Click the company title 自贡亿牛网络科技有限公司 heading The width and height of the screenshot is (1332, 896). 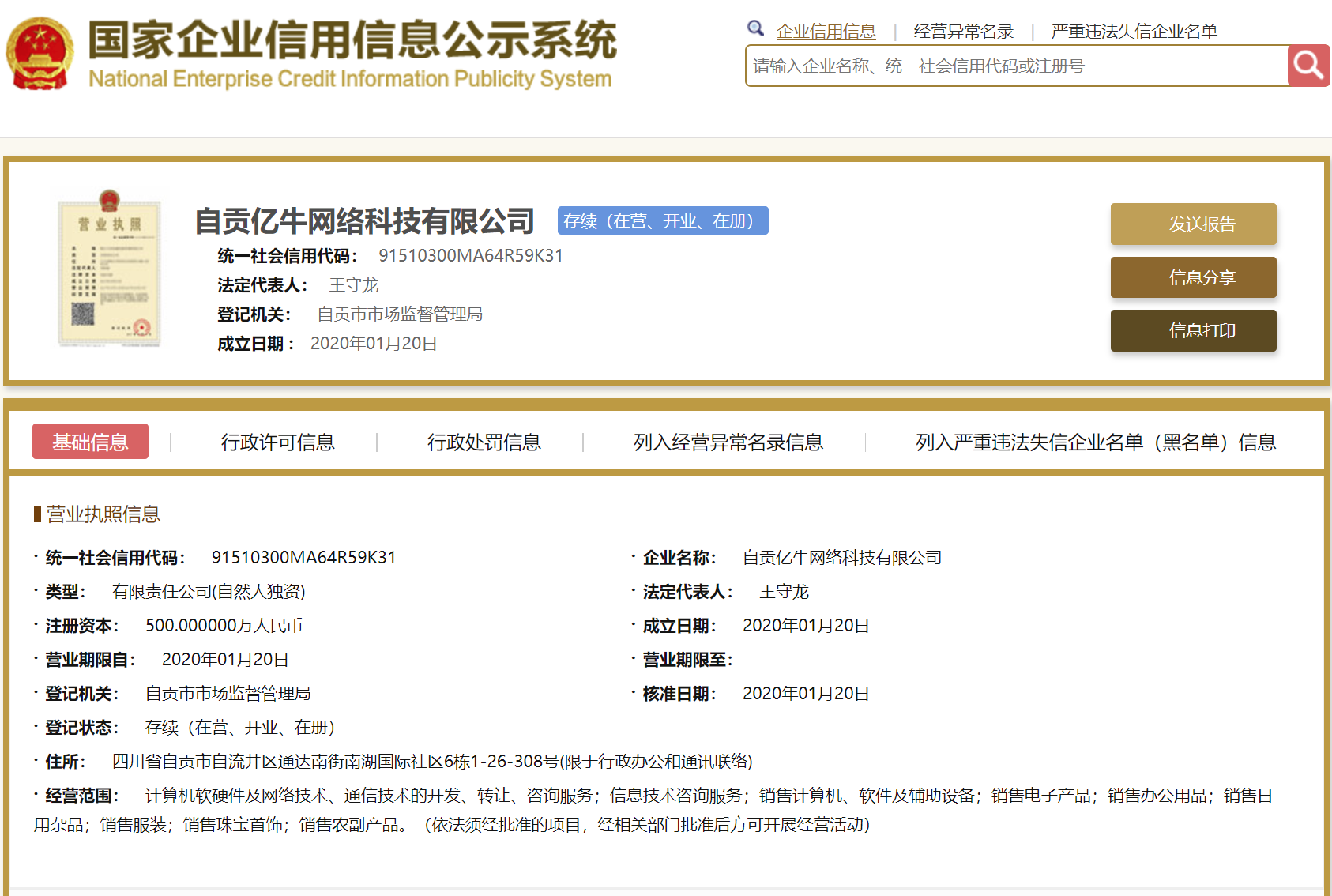[x=364, y=221]
